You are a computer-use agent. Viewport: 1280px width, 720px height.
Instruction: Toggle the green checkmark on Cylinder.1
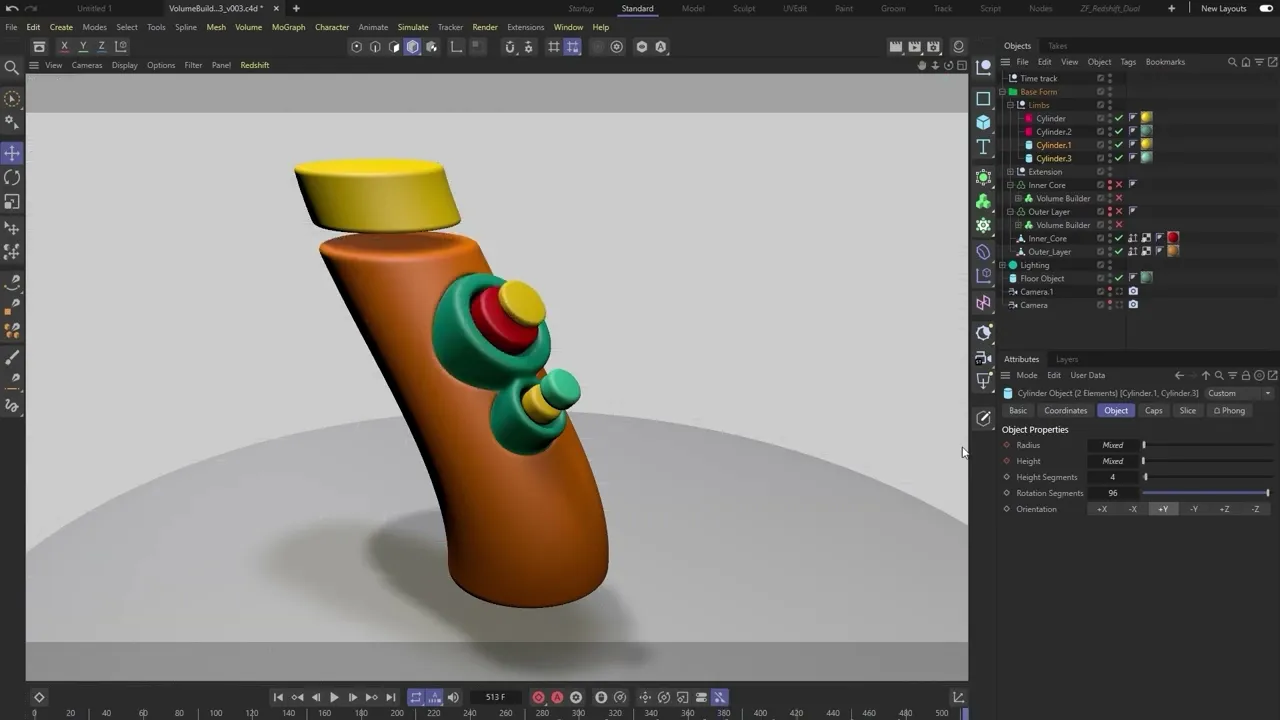(x=1119, y=145)
